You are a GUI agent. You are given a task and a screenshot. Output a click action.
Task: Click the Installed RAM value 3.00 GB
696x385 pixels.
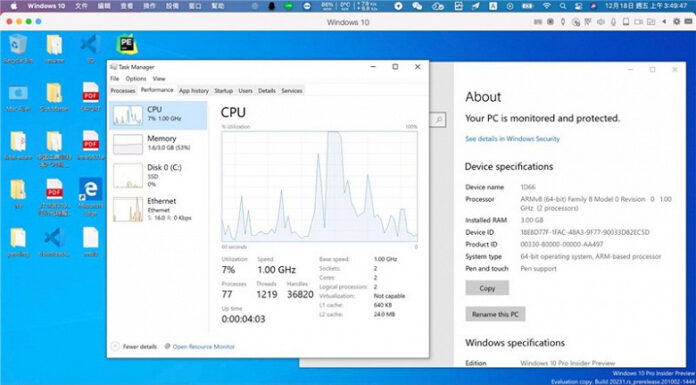(x=532, y=220)
